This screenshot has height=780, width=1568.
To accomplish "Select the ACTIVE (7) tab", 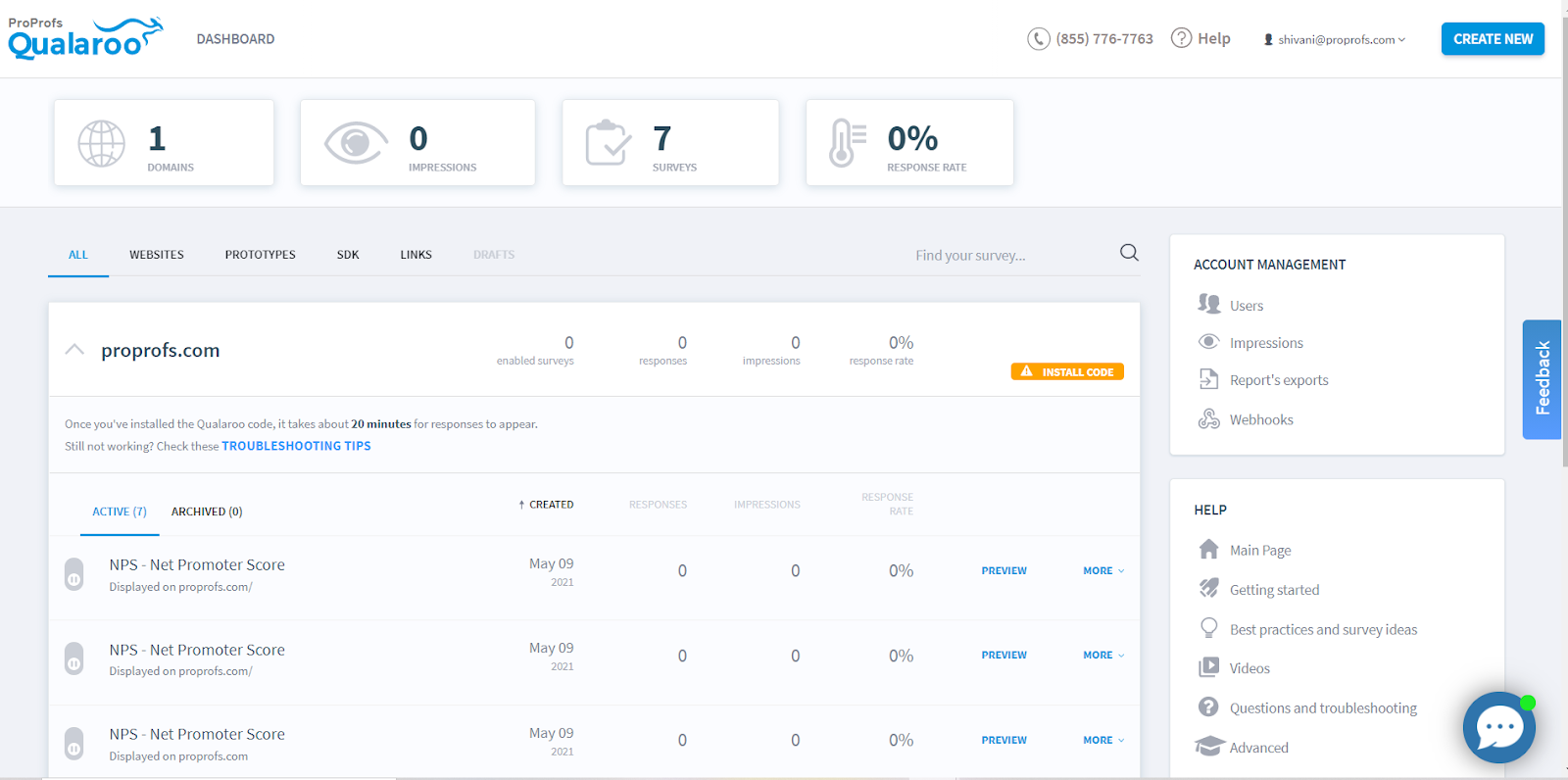I will 120,512.
